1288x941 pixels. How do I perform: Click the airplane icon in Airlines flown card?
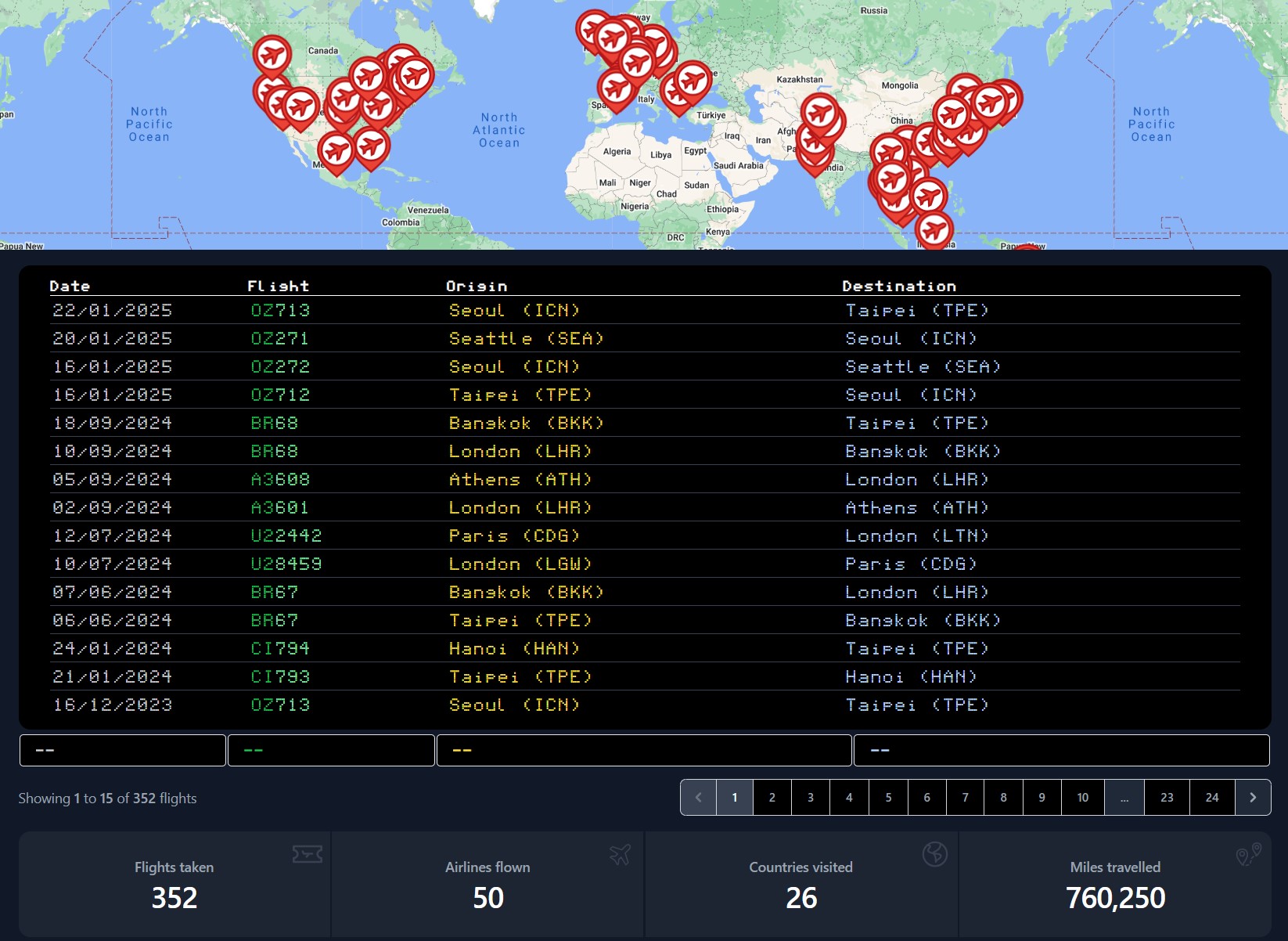tap(621, 854)
